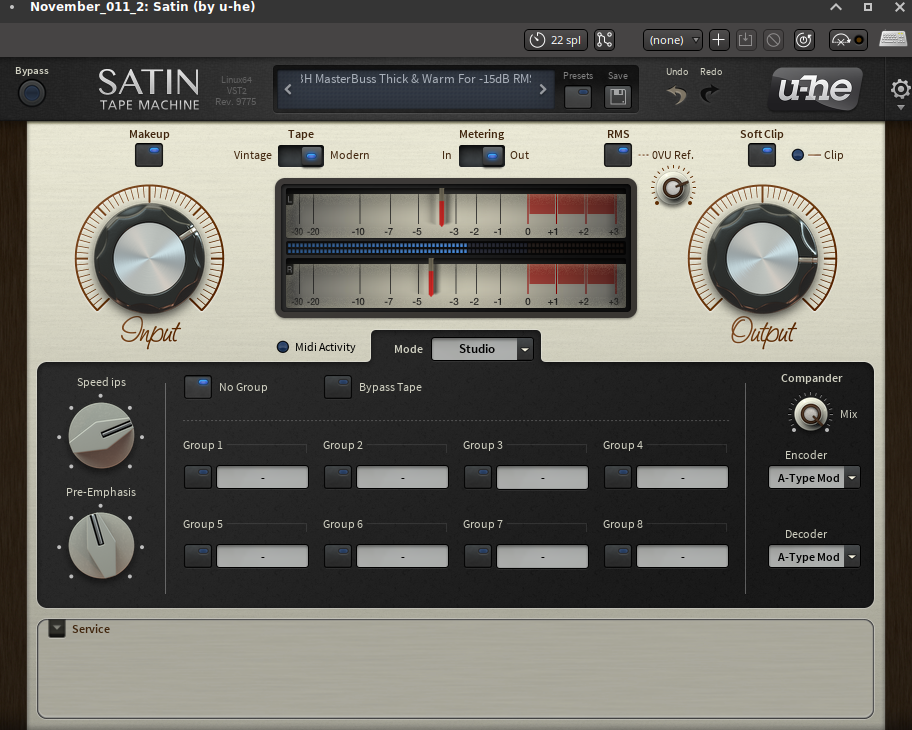Image resolution: width=912 pixels, height=730 pixels.
Task: Toggle the Group 5 button
Action: coord(198,556)
